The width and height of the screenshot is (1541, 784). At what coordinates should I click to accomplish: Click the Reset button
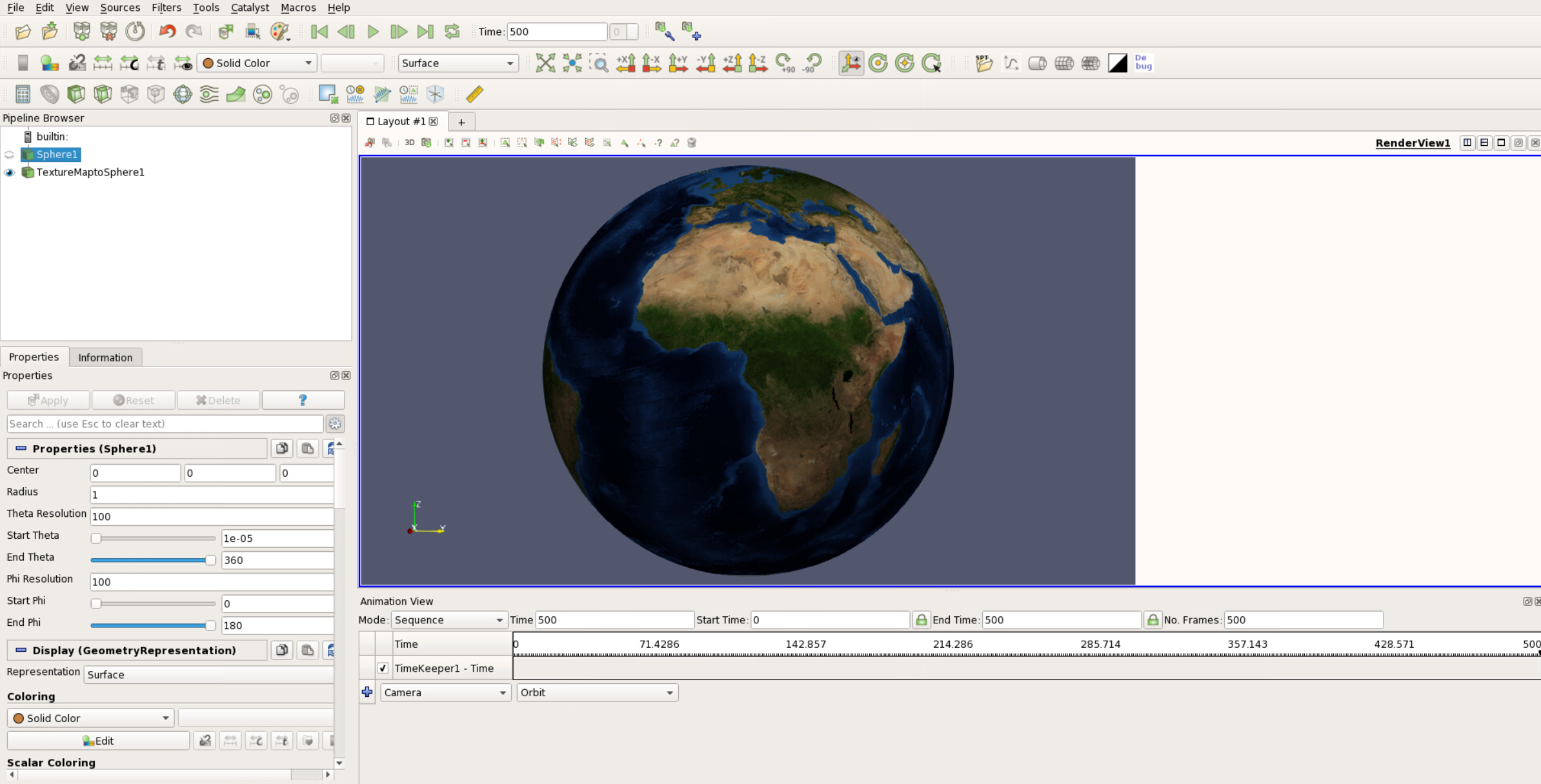[x=134, y=400]
